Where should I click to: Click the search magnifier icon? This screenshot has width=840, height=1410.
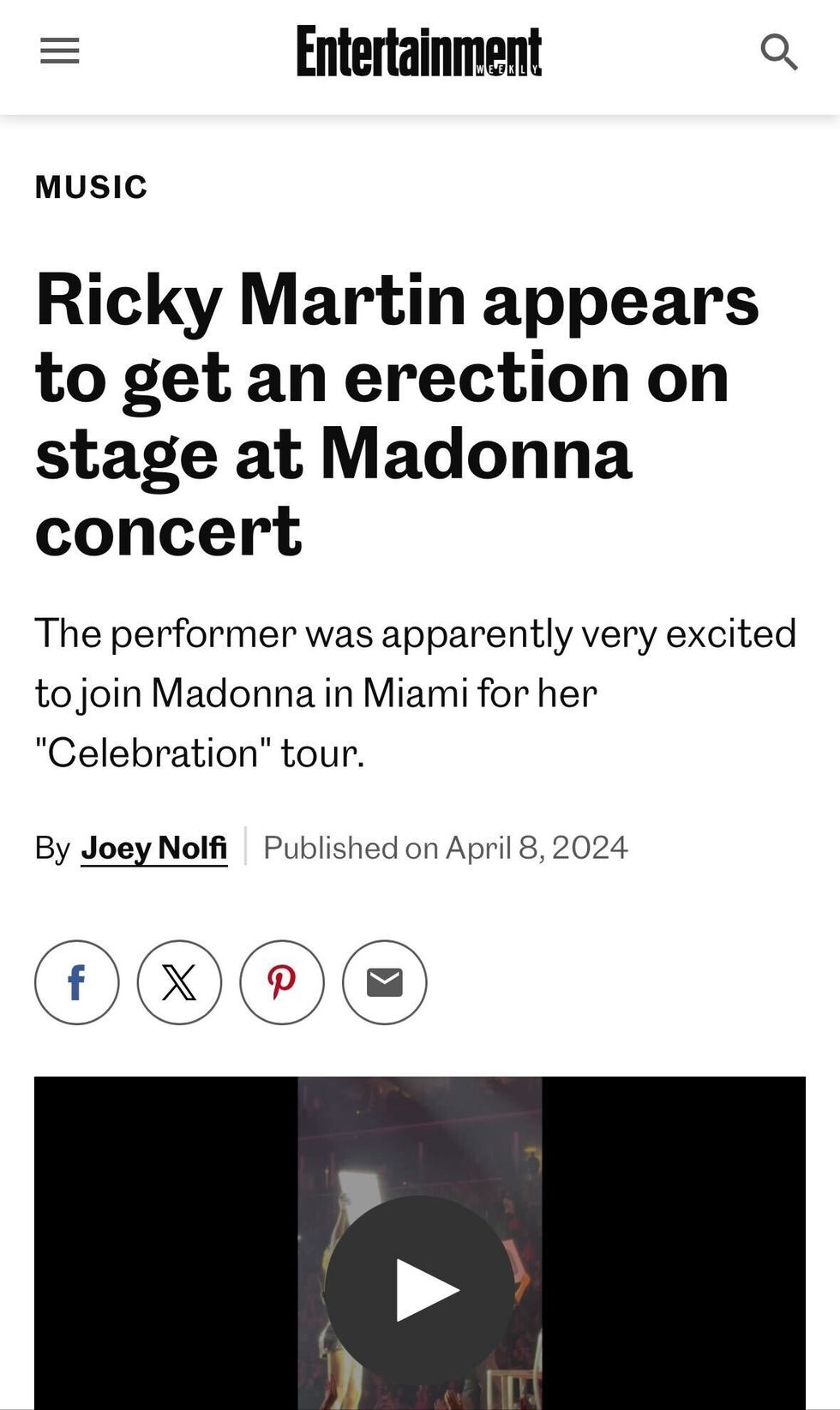779,51
